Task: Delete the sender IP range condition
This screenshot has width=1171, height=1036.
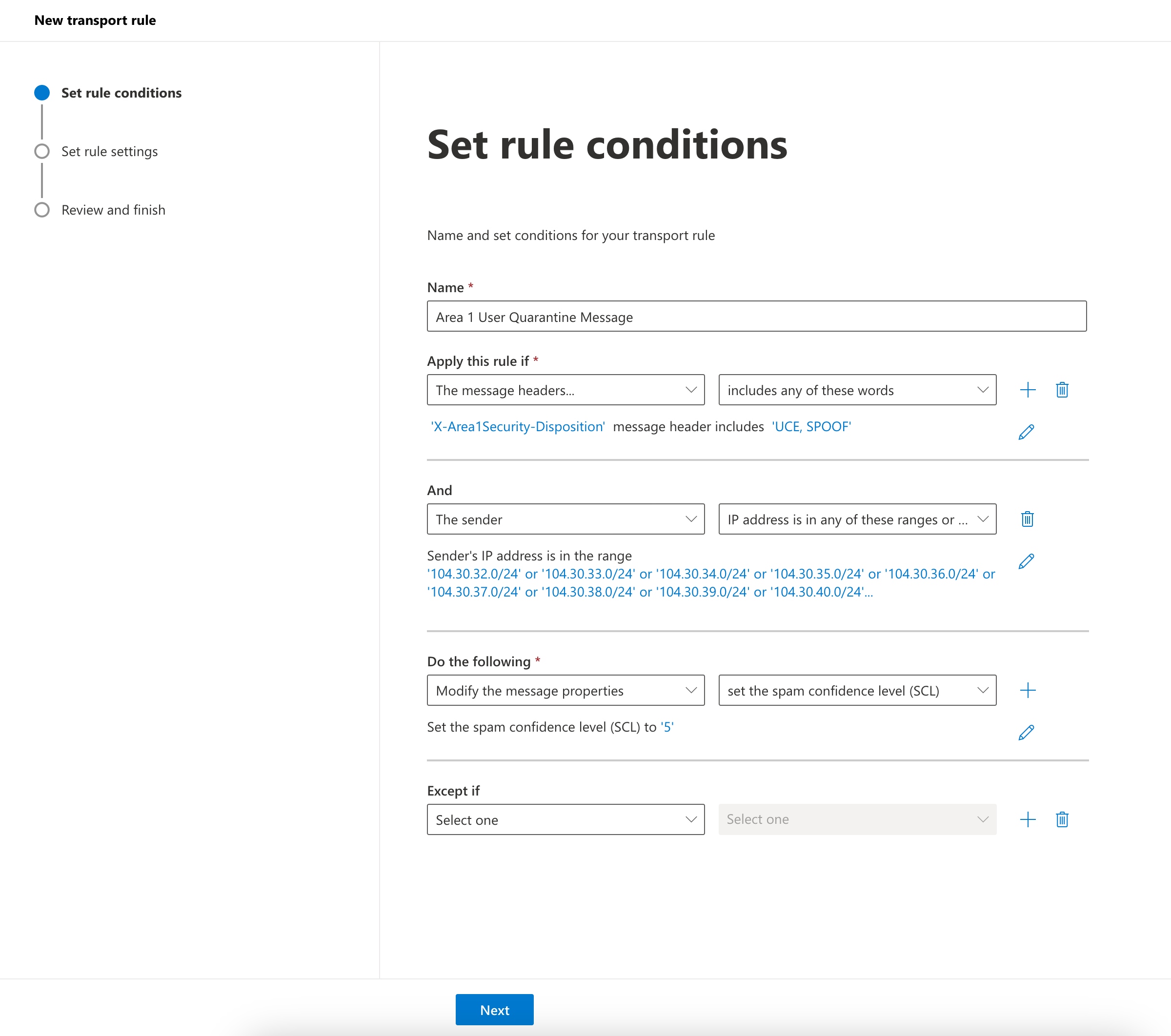Action: coord(1027,519)
